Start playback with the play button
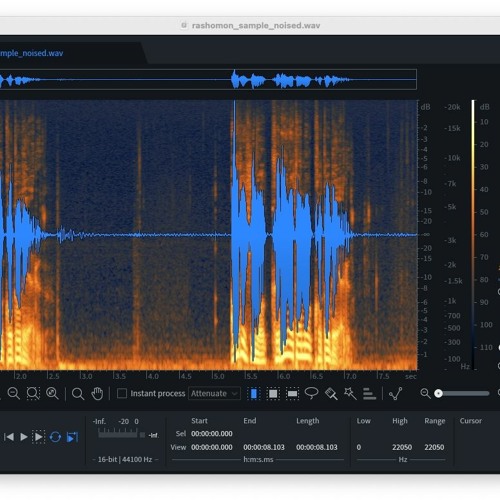500x500 pixels. tap(24, 437)
